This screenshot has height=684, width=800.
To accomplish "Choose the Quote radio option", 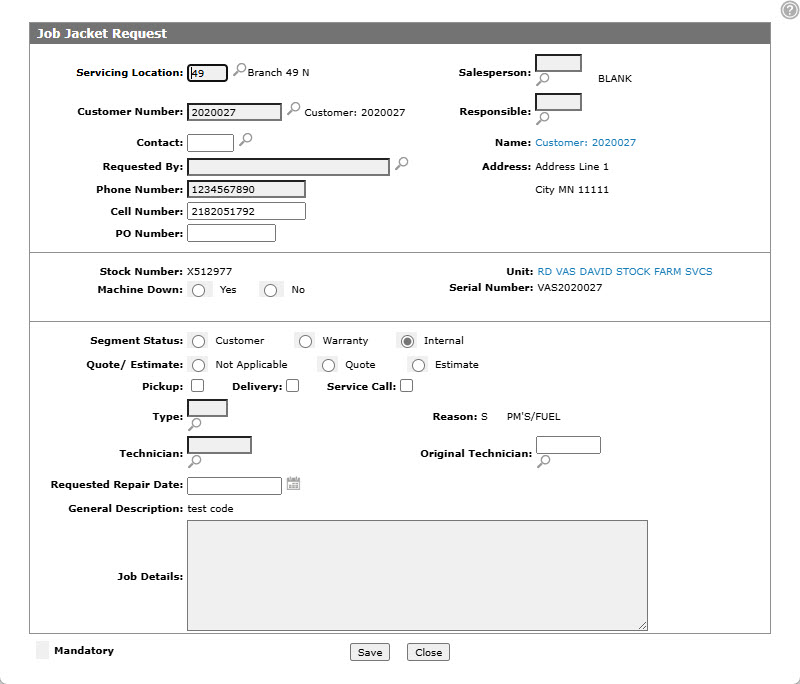I will click(329, 365).
